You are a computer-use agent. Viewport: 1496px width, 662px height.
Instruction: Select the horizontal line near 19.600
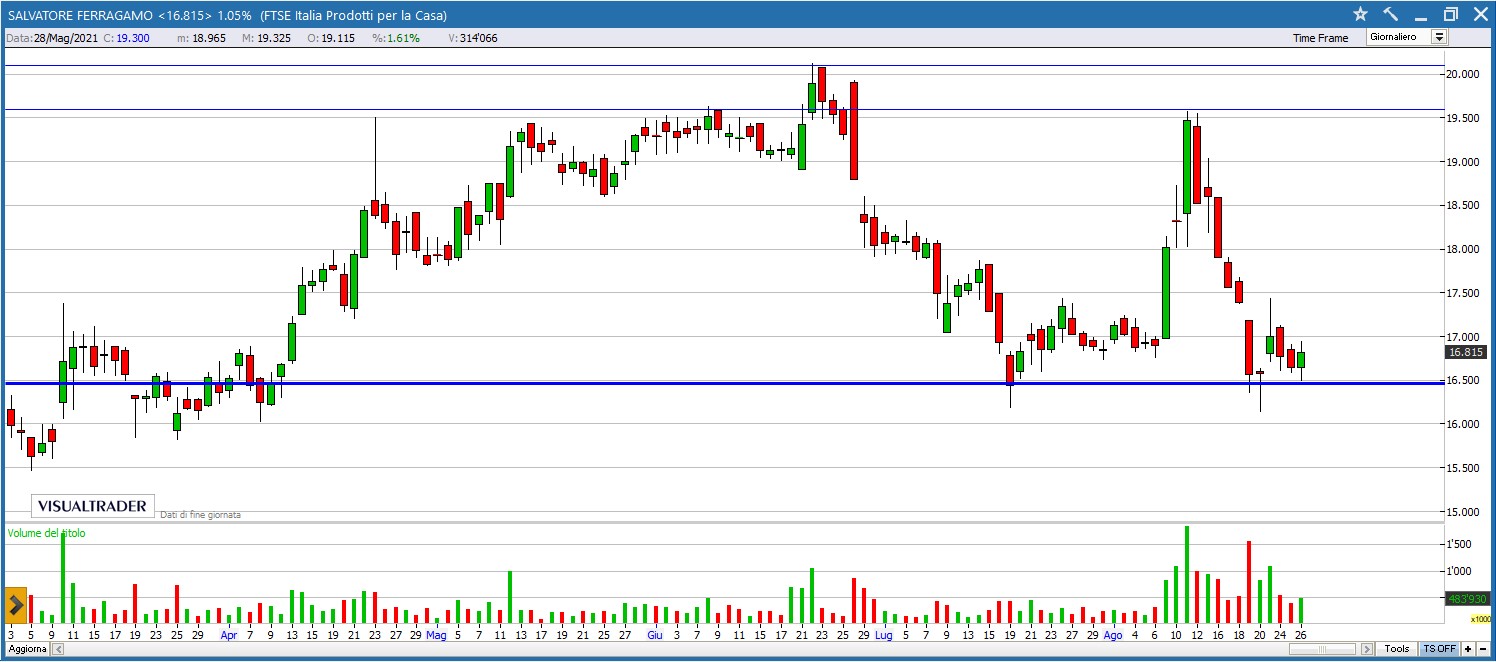723,109
